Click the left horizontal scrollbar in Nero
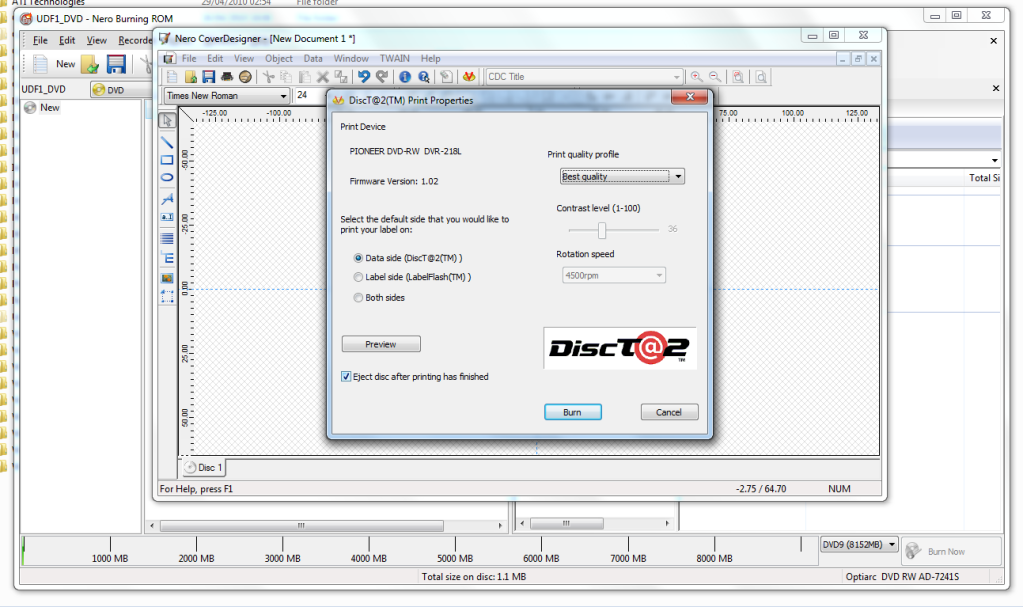The height and width of the screenshot is (607, 1023). [326, 525]
